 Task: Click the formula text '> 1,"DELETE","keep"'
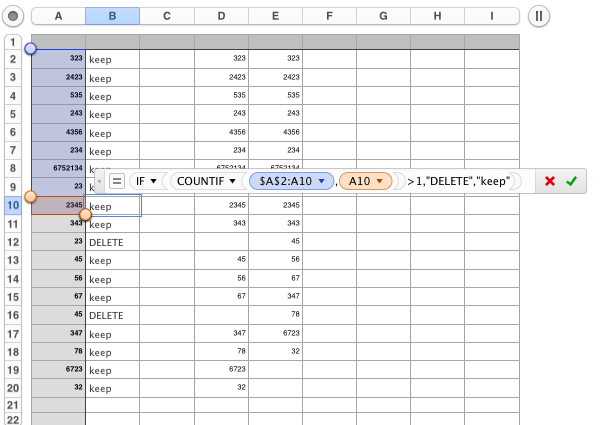459,181
